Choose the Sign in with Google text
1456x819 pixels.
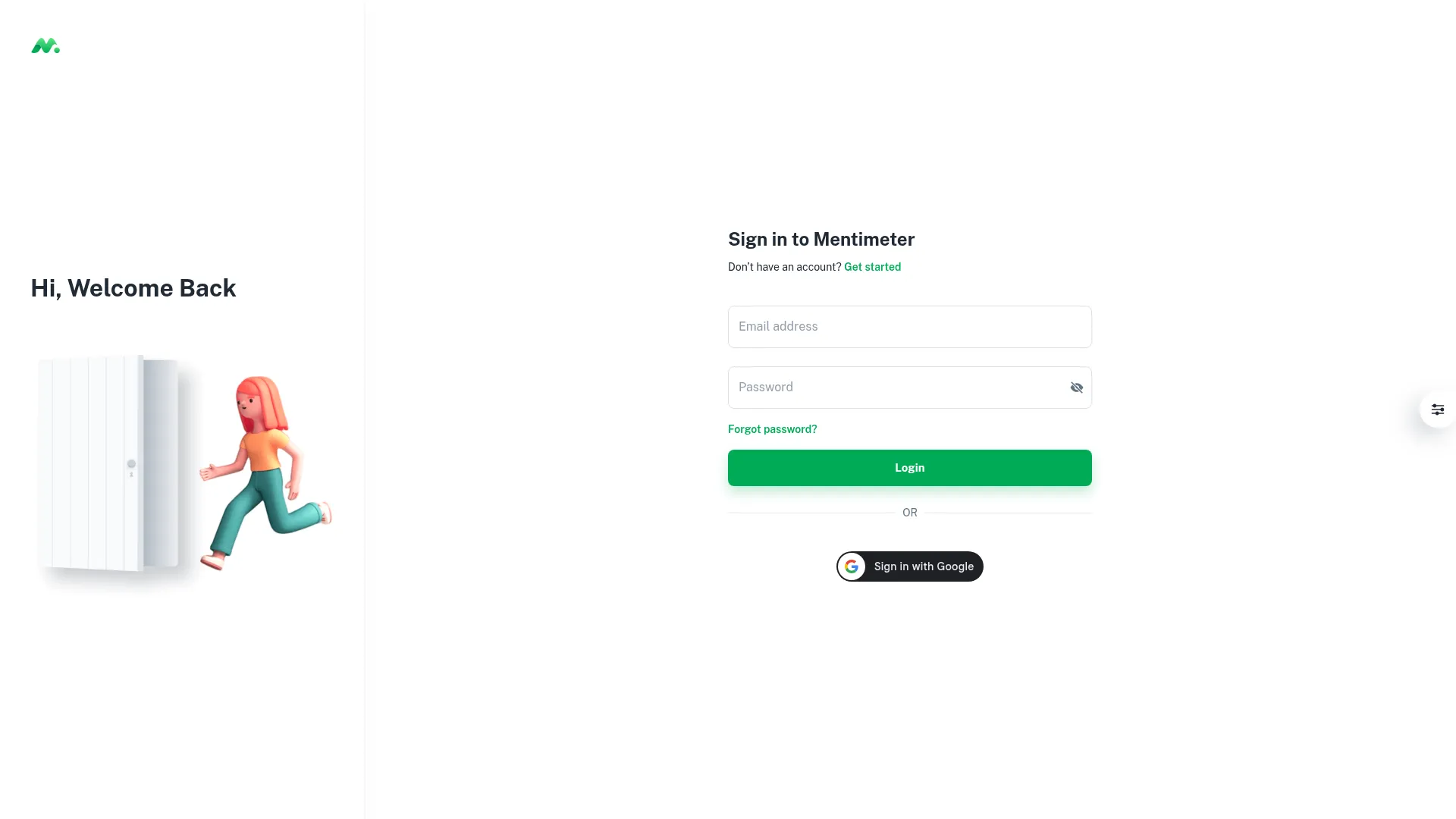click(924, 566)
